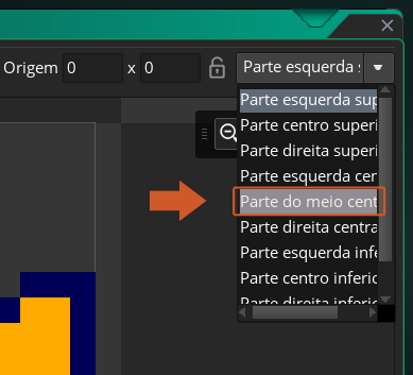Select 'Parte esquerda infe' option
Image resolution: width=413 pixels, height=375 pixels.
[x=309, y=253]
